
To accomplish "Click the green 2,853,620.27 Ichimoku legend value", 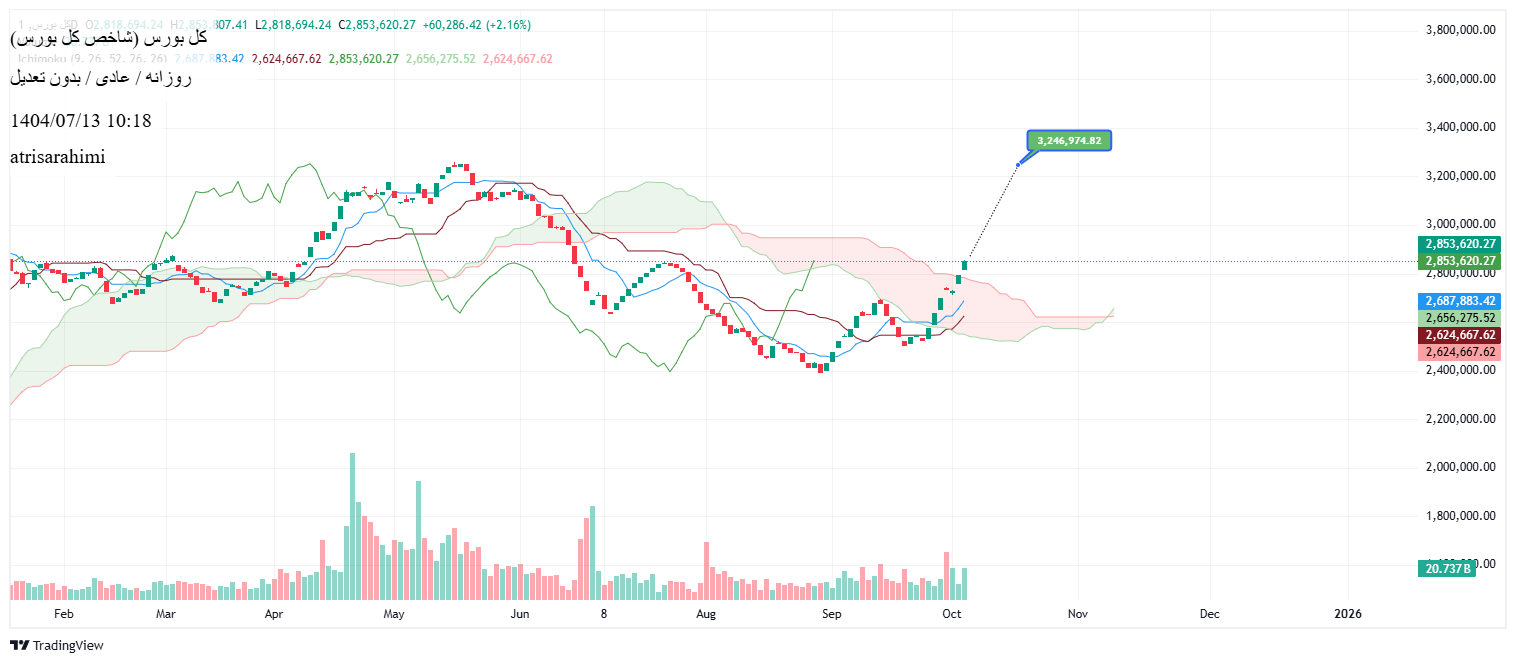I will pos(363,59).
